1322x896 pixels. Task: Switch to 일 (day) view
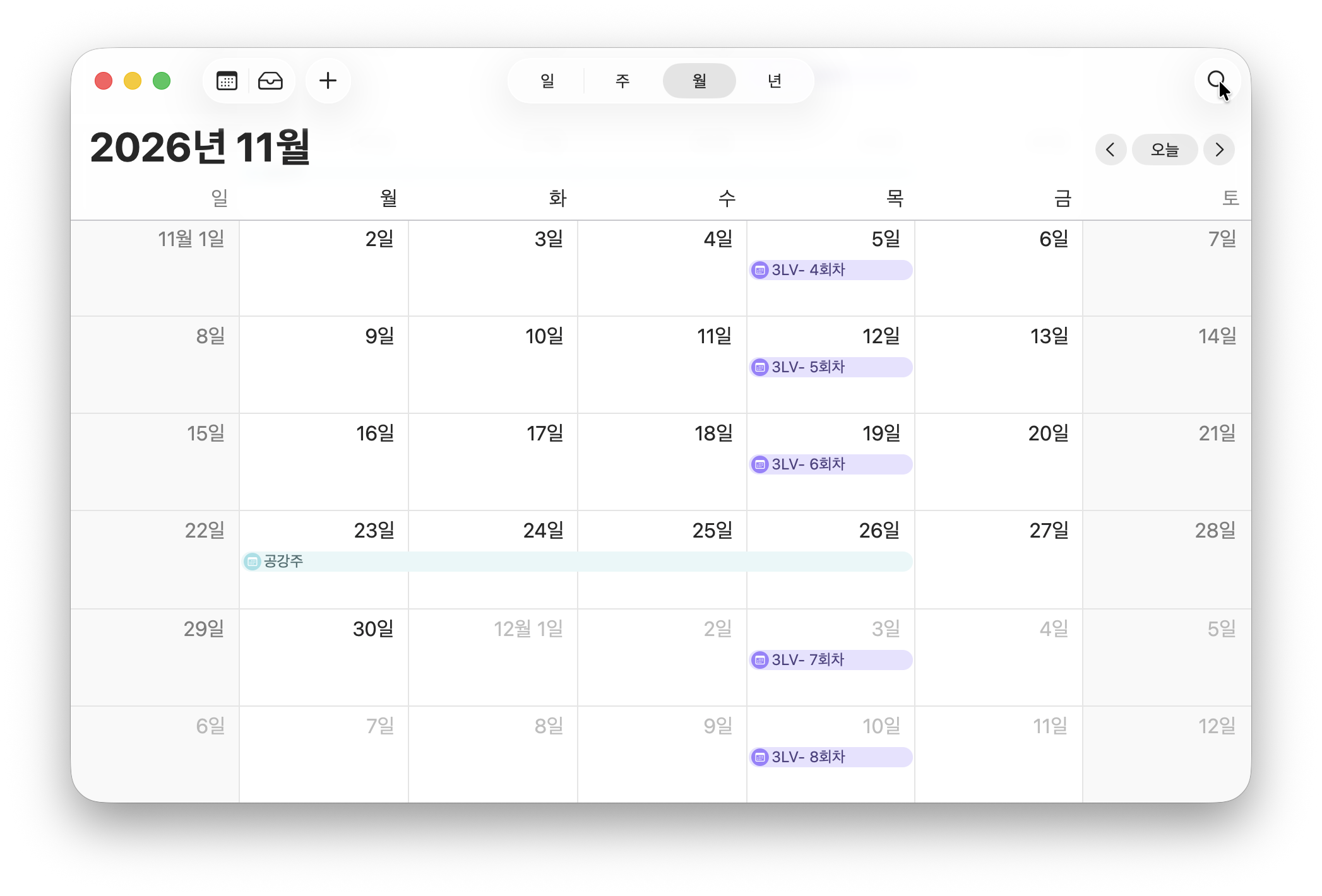click(547, 81)
